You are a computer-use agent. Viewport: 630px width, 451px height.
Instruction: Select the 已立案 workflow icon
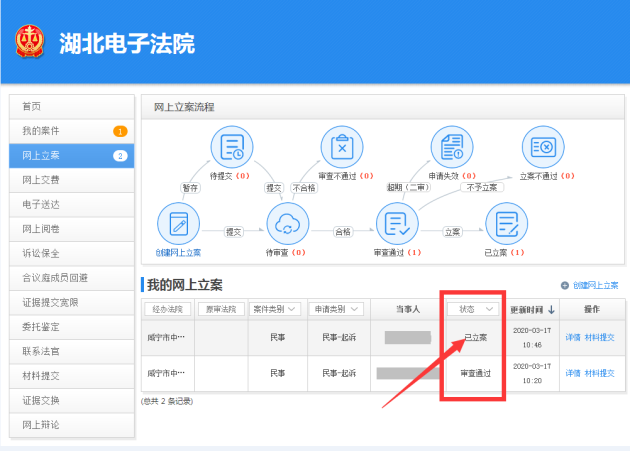(505, 224)
